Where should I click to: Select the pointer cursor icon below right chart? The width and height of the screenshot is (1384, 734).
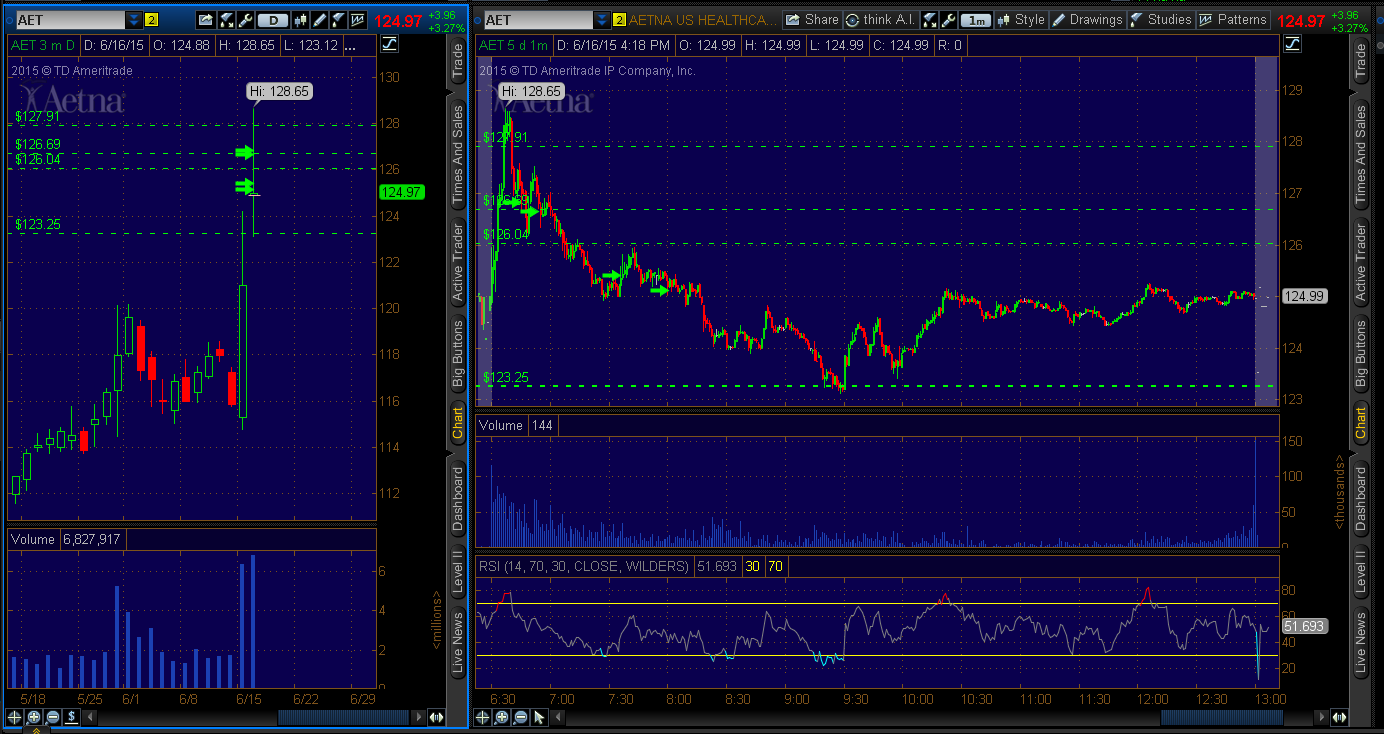[539, 717]
